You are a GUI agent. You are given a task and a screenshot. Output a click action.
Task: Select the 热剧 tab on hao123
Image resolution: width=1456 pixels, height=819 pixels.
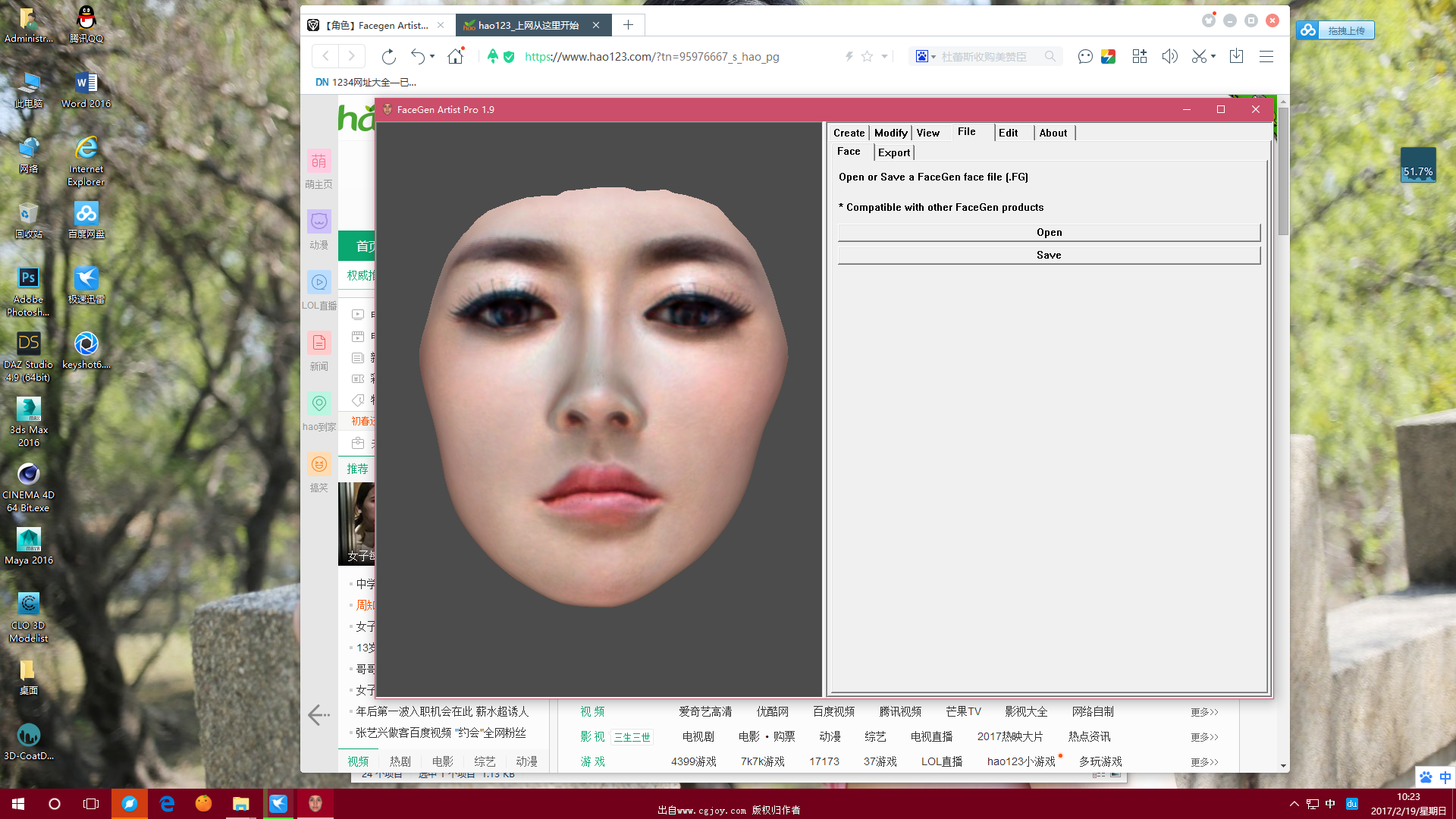[400, 761]
